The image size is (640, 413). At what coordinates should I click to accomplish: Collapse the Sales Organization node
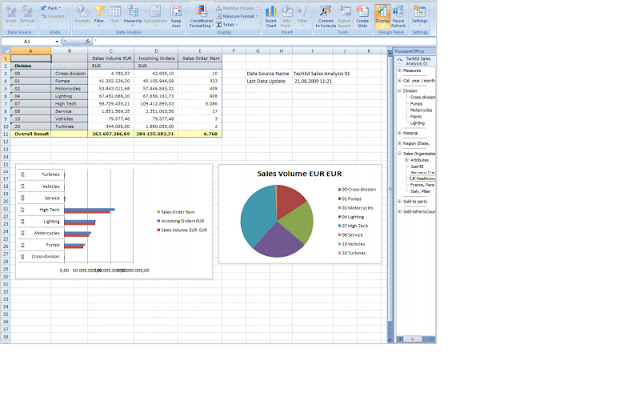pos(400,153)
